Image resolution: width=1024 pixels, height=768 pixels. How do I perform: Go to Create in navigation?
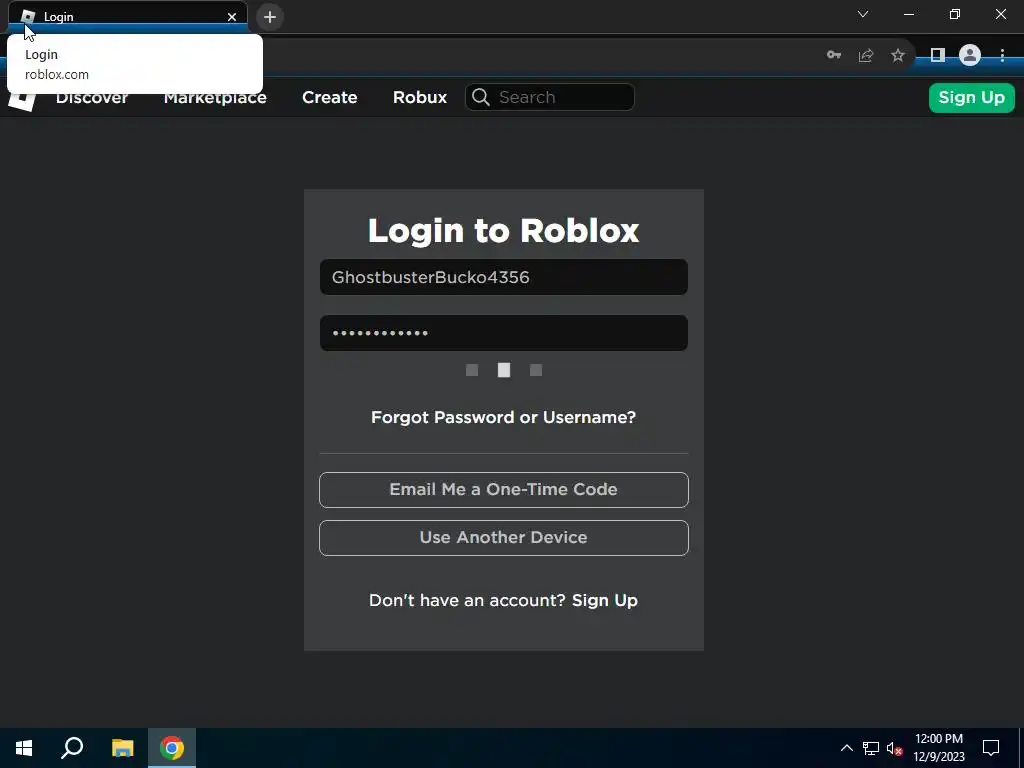pyautogui.click(x=330, y=97)
